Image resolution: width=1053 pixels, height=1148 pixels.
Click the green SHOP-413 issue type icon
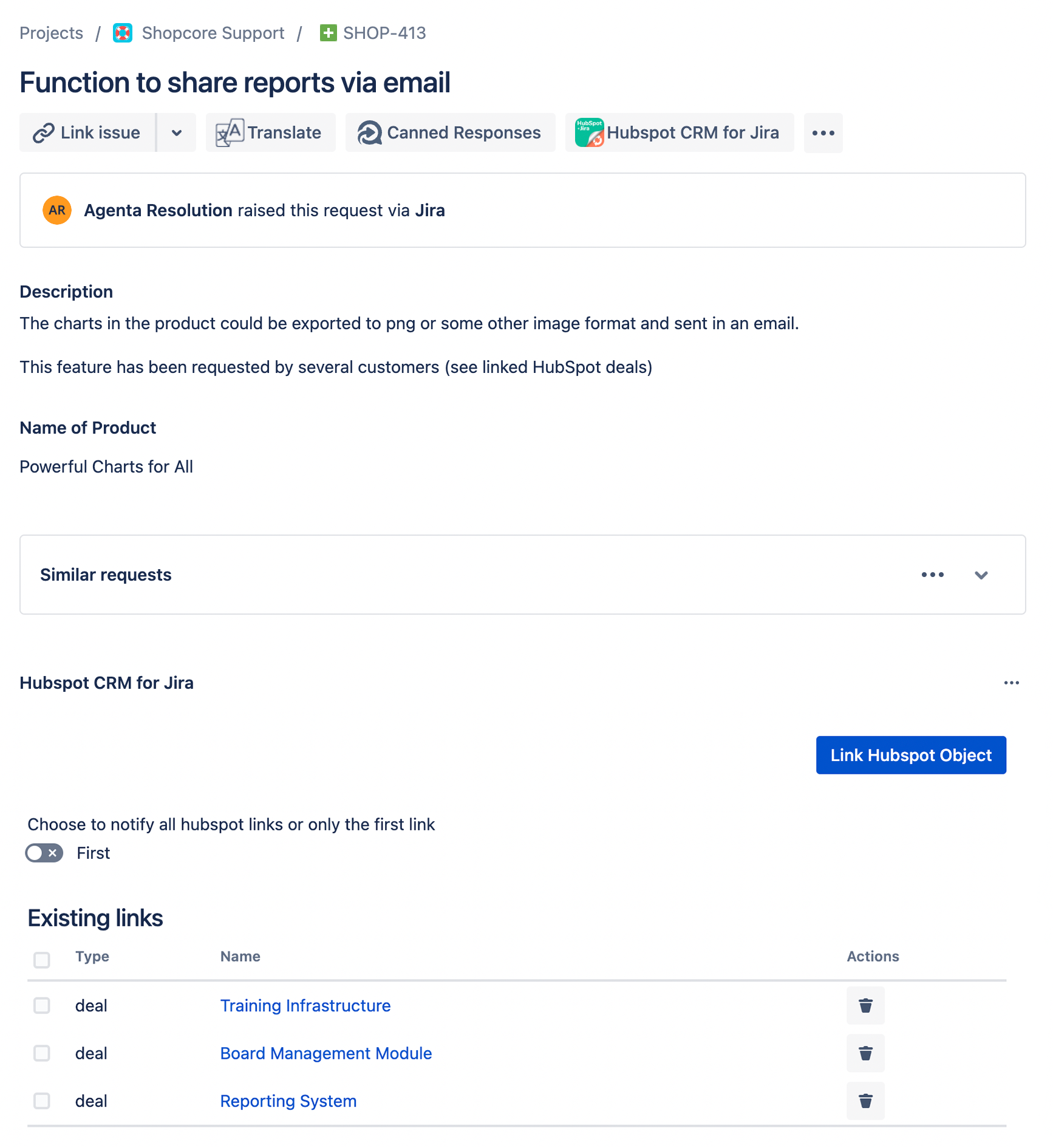tap(328, 33)
